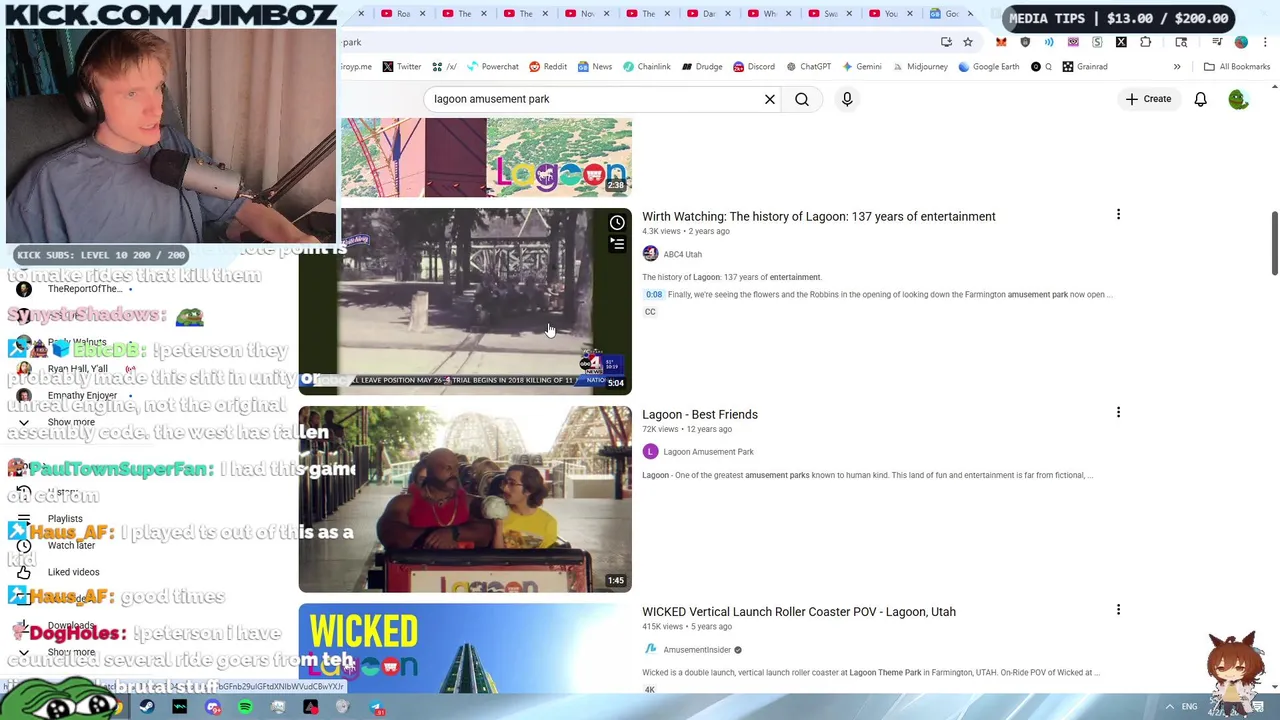The width and height of the screenshot is (1280, 720).
Task: Open Telegram from the taskbar
Action: (x=377, y=707)
